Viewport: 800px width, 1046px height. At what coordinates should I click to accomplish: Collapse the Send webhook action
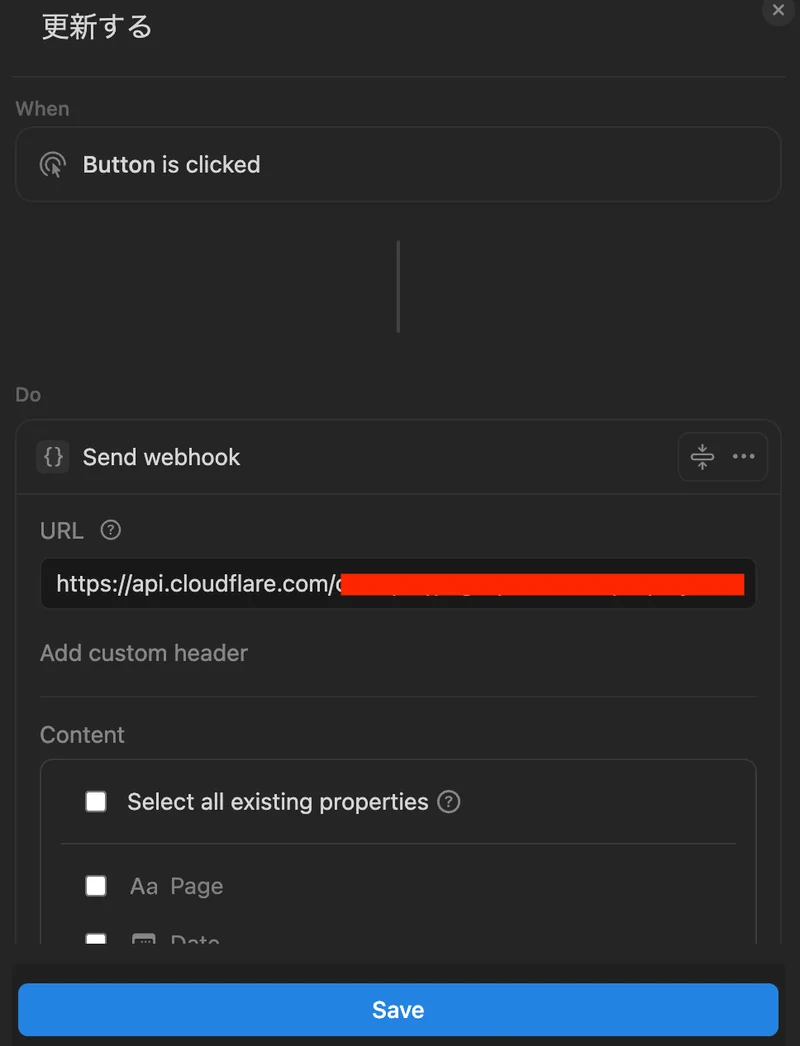click(x=702, y=457)
